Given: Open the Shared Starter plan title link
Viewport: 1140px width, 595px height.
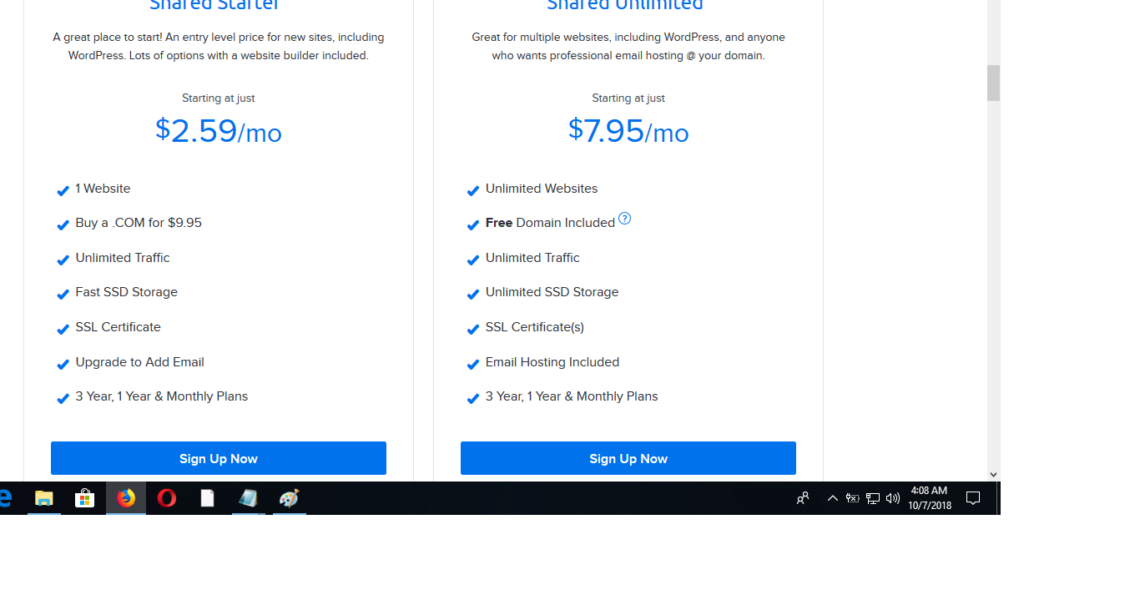Looking at the screenshot, I should click(x=214, y=5).
